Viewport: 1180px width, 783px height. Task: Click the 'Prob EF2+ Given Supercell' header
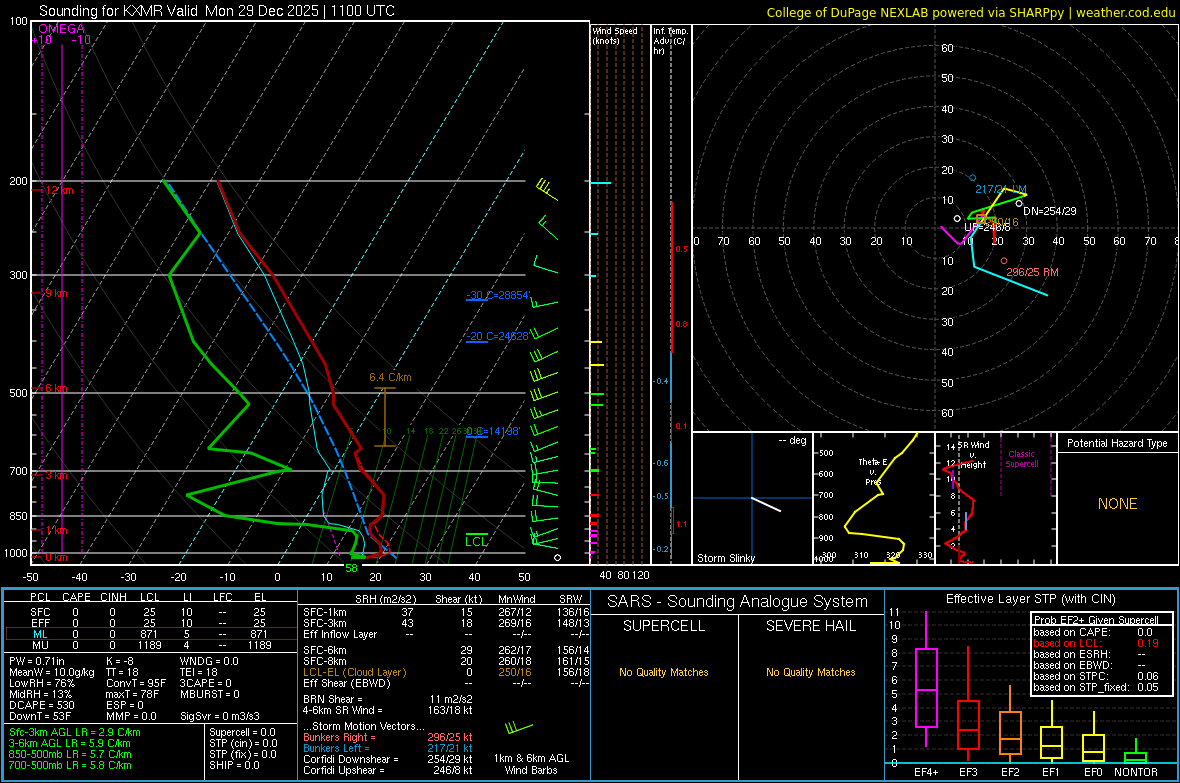coord(1096,620)
